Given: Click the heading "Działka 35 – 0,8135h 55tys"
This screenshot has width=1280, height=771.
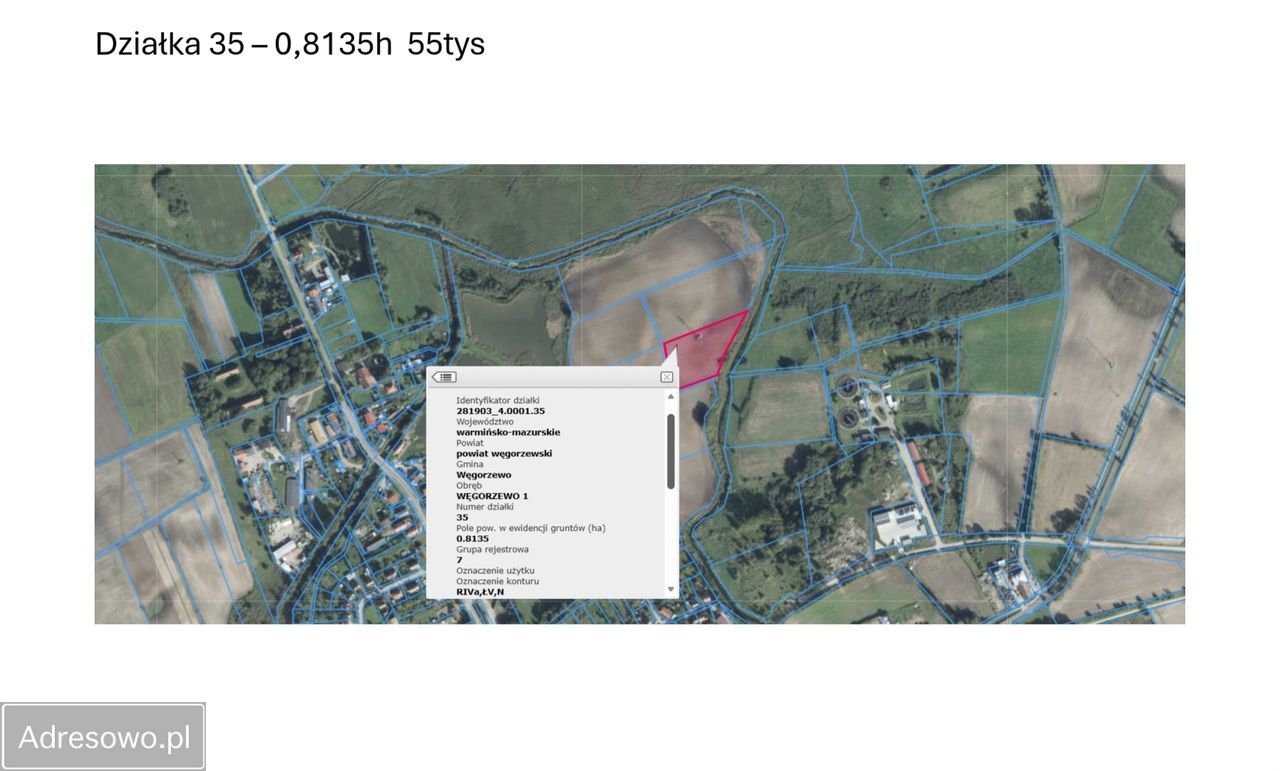Looking at the screenshot, I should (290, 44).
